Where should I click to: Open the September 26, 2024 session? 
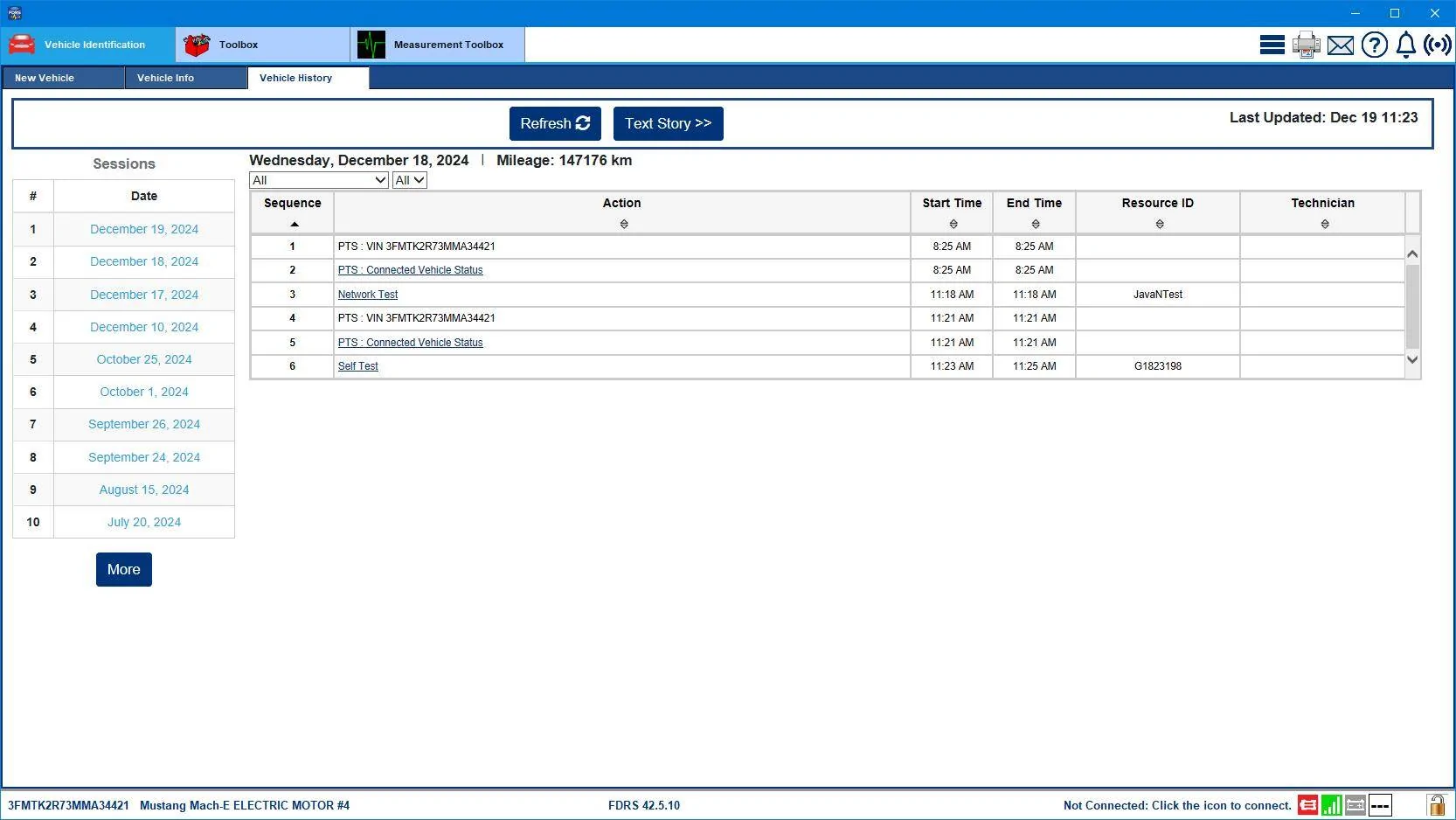pos(144,424)
